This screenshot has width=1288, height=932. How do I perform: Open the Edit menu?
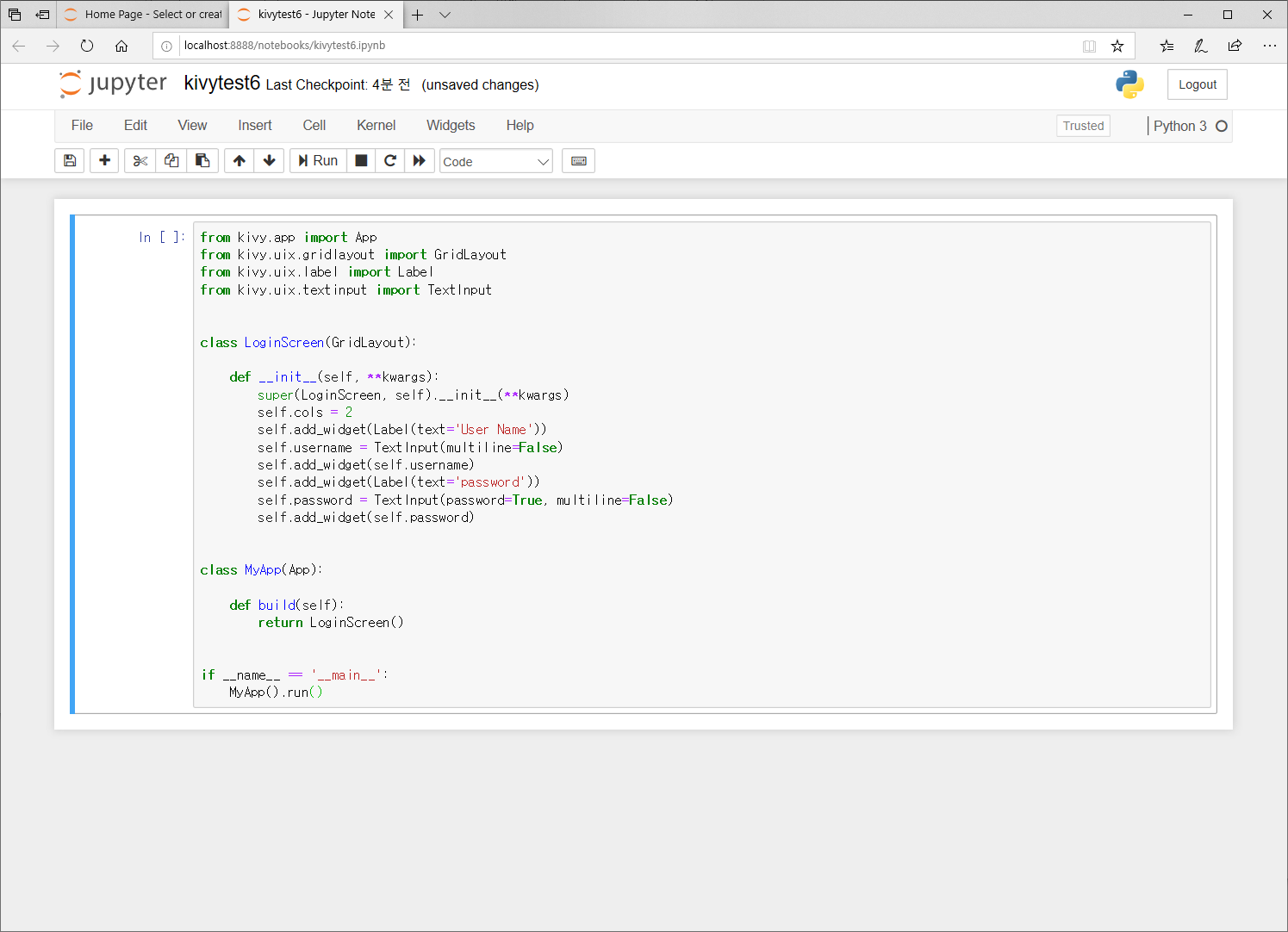pos(135,126)
